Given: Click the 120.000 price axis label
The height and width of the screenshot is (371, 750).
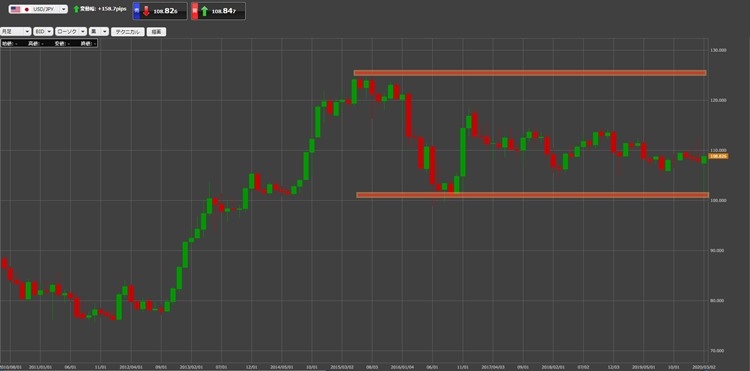Looking at the screenshot, I should (719, 100).
